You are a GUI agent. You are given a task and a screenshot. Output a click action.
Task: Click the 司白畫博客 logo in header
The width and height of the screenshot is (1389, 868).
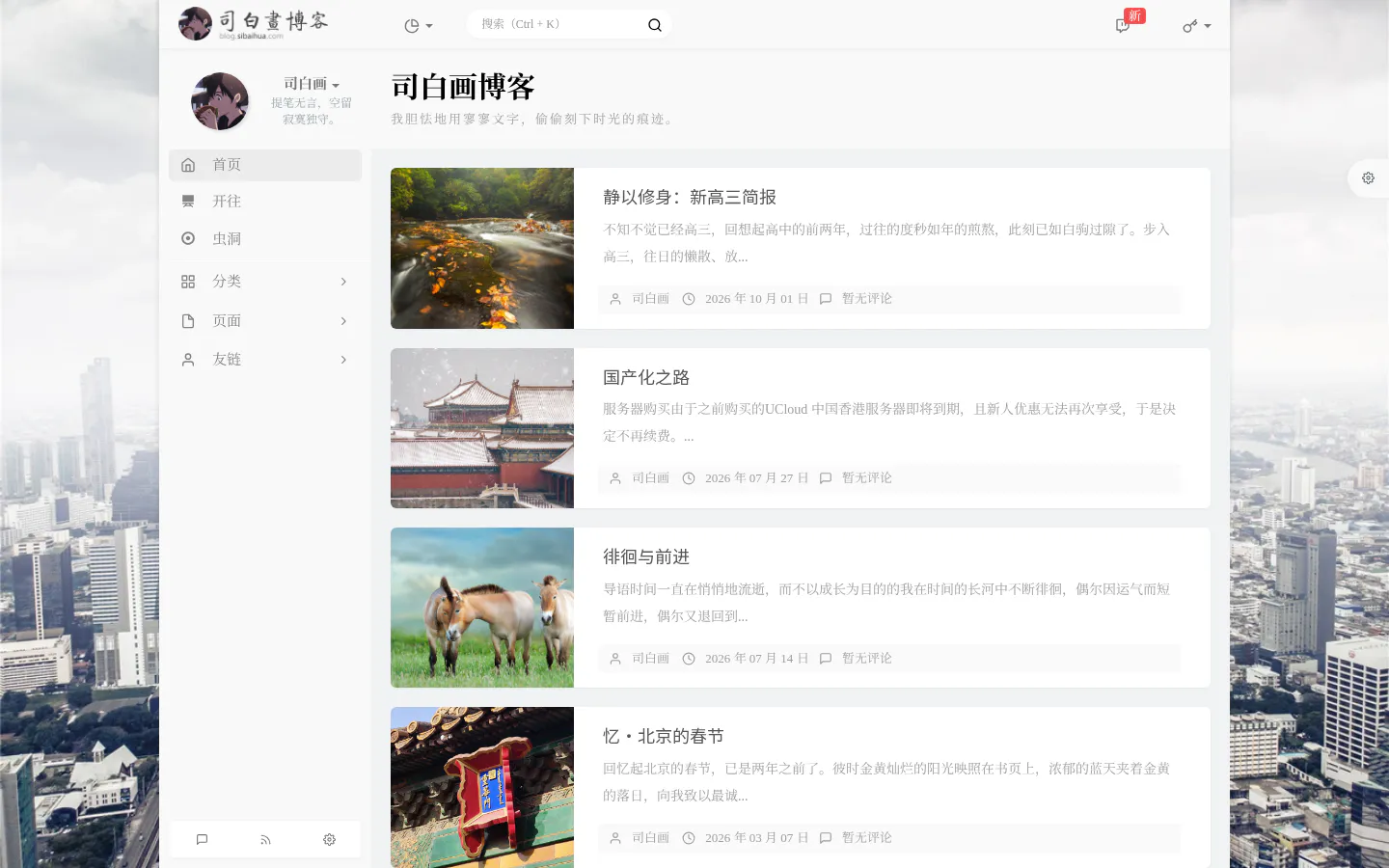pyautogui.click(x=254, y=23)
